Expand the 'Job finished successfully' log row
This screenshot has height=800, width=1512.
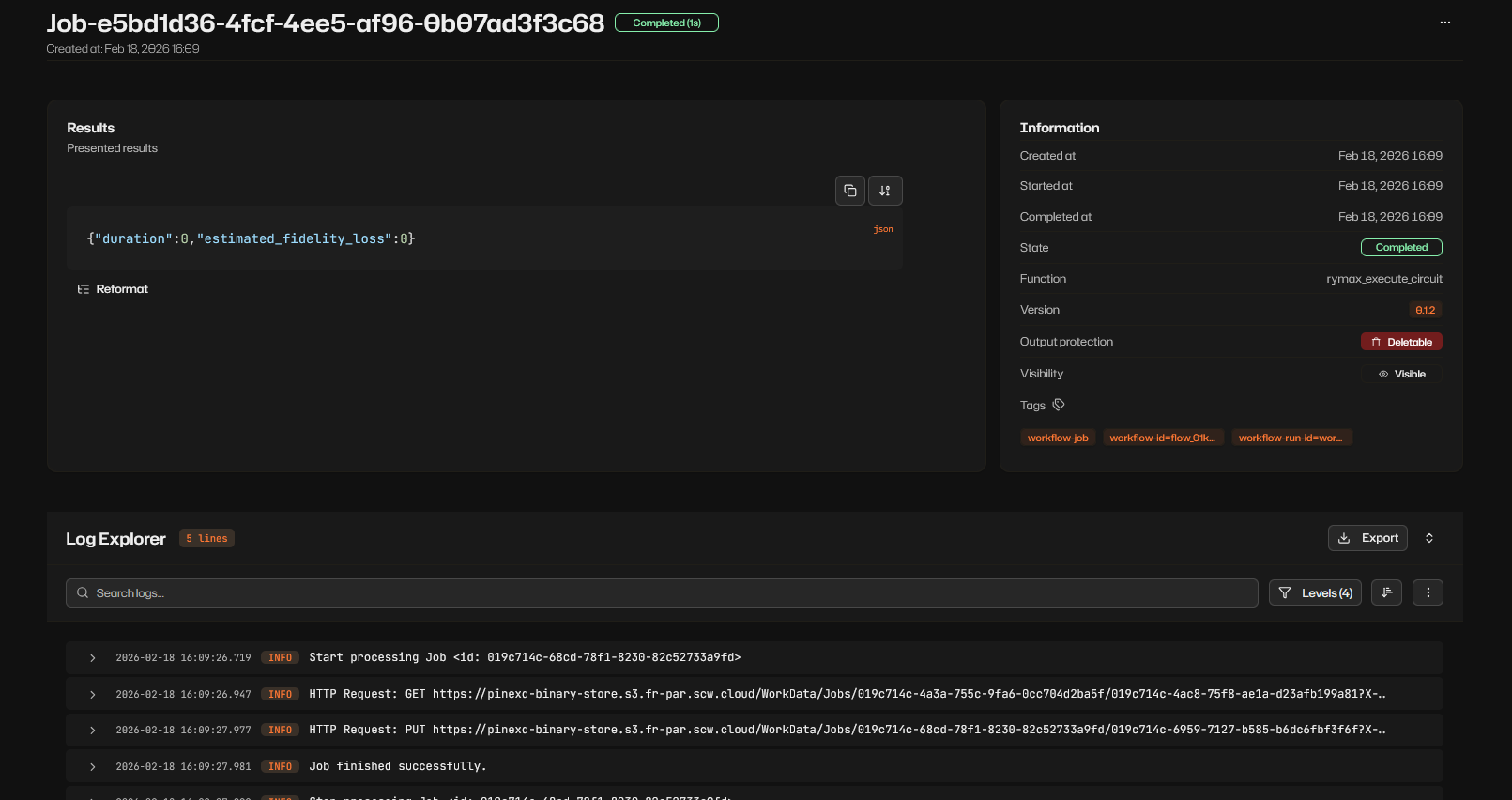[x=92, y=767]
